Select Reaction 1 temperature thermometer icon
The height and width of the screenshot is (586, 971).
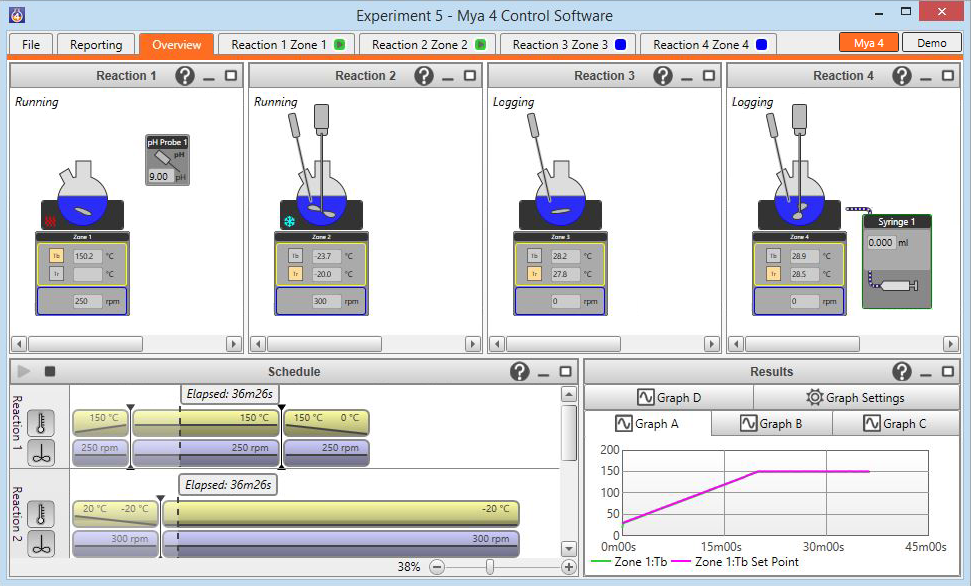(x=41, y=423)
